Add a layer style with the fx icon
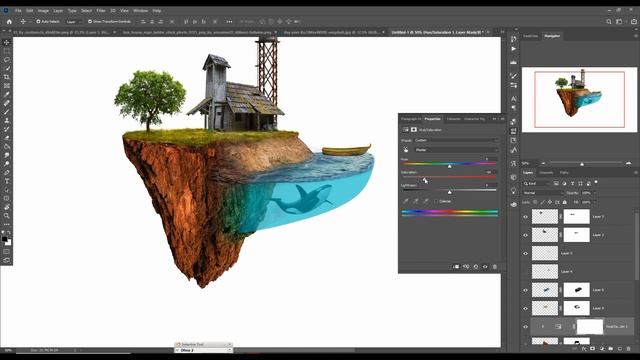The height and width of the screenshot is (360, 640). point(584,349)
